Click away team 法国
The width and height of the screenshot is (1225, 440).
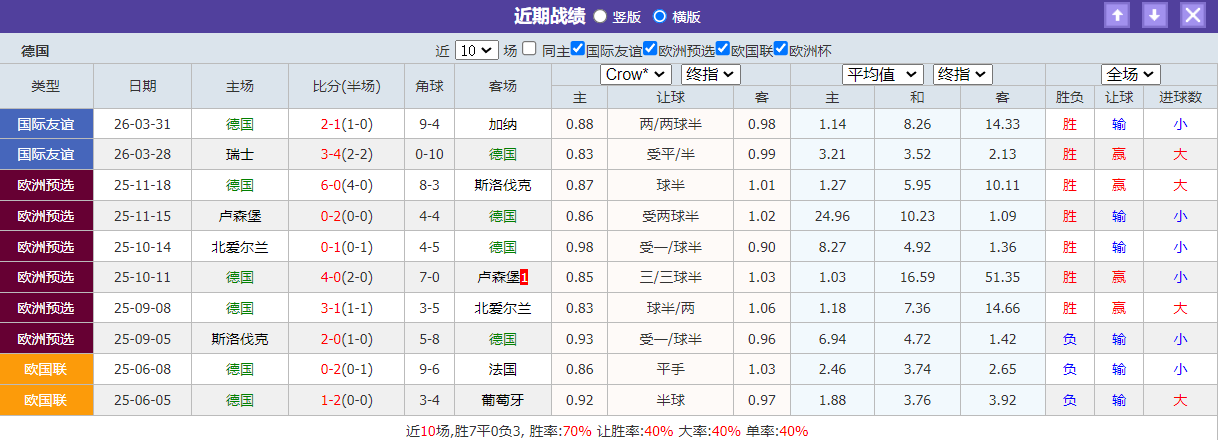(502, 369)
